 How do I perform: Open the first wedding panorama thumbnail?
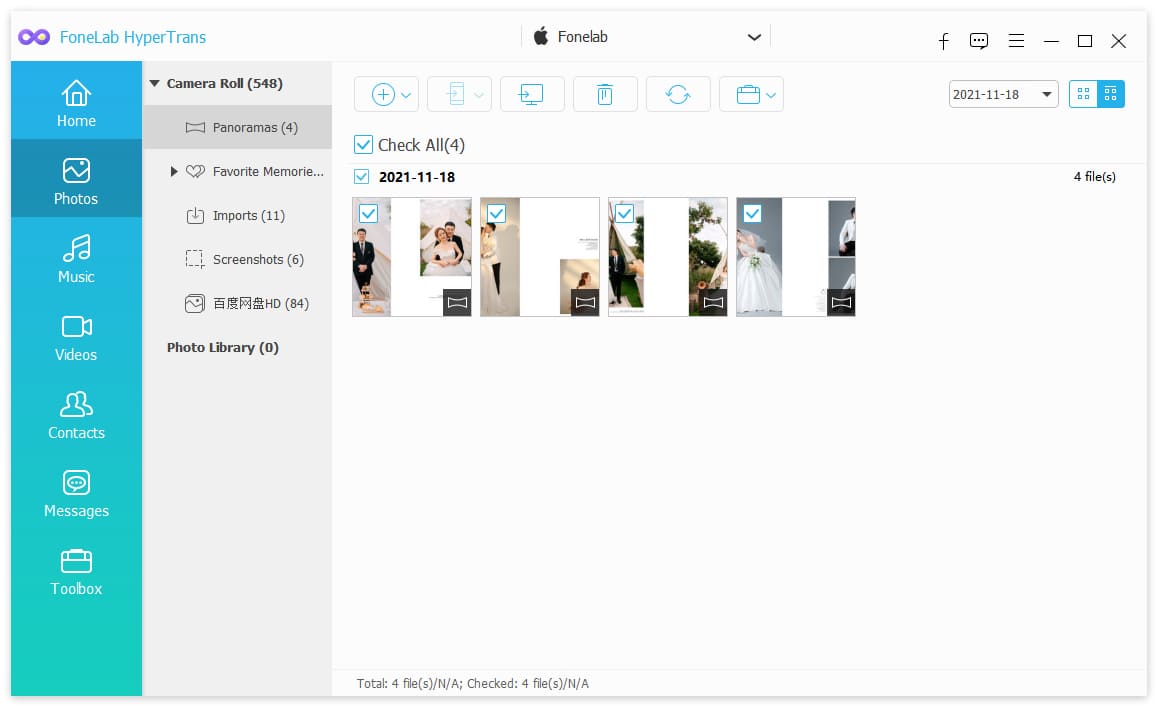412,257
